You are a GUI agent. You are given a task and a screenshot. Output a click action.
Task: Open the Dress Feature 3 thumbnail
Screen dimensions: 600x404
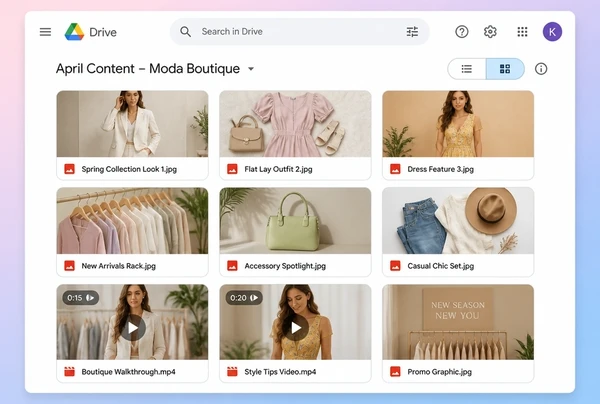458,124
